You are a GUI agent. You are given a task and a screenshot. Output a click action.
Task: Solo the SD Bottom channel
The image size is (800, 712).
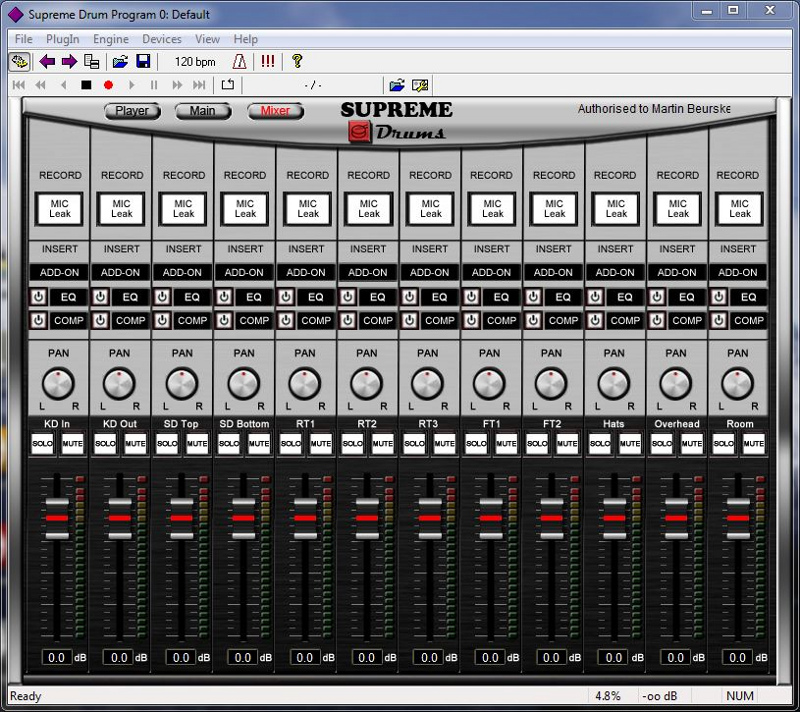coord(229,443)
